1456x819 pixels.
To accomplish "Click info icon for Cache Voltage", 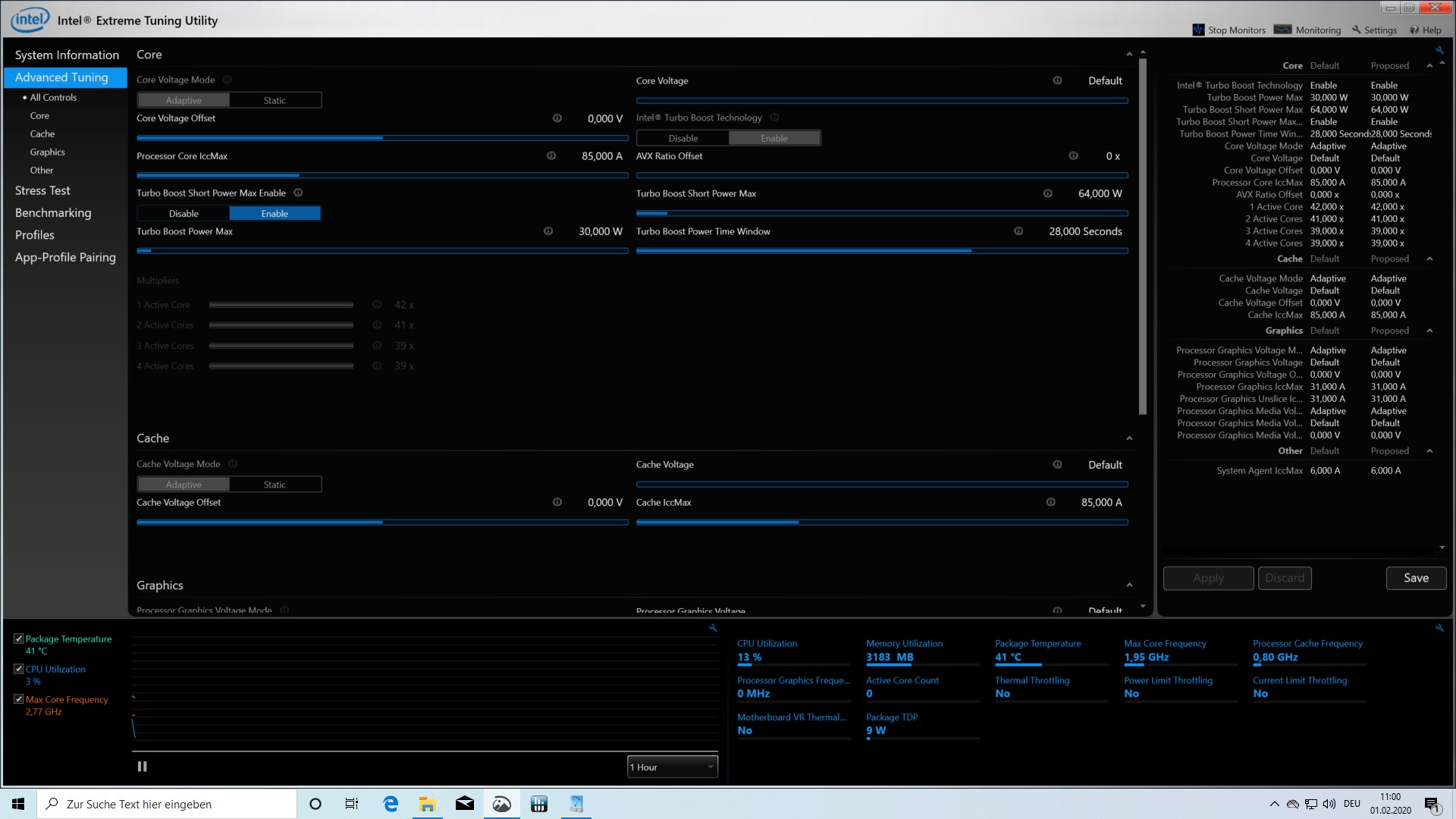I will tap(1057, 464).
